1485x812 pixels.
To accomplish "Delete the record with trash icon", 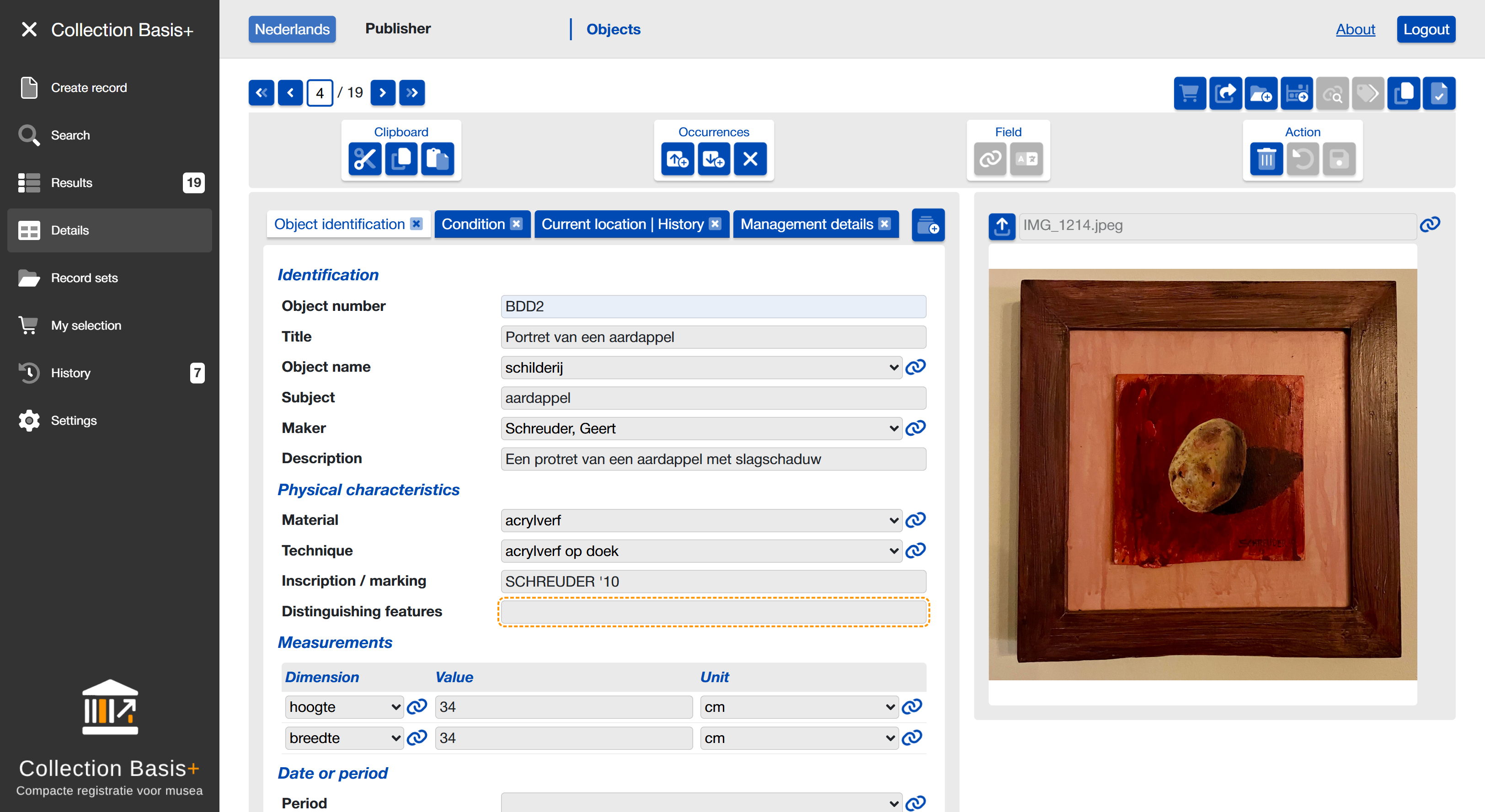I will click(x=1266, y=159).
